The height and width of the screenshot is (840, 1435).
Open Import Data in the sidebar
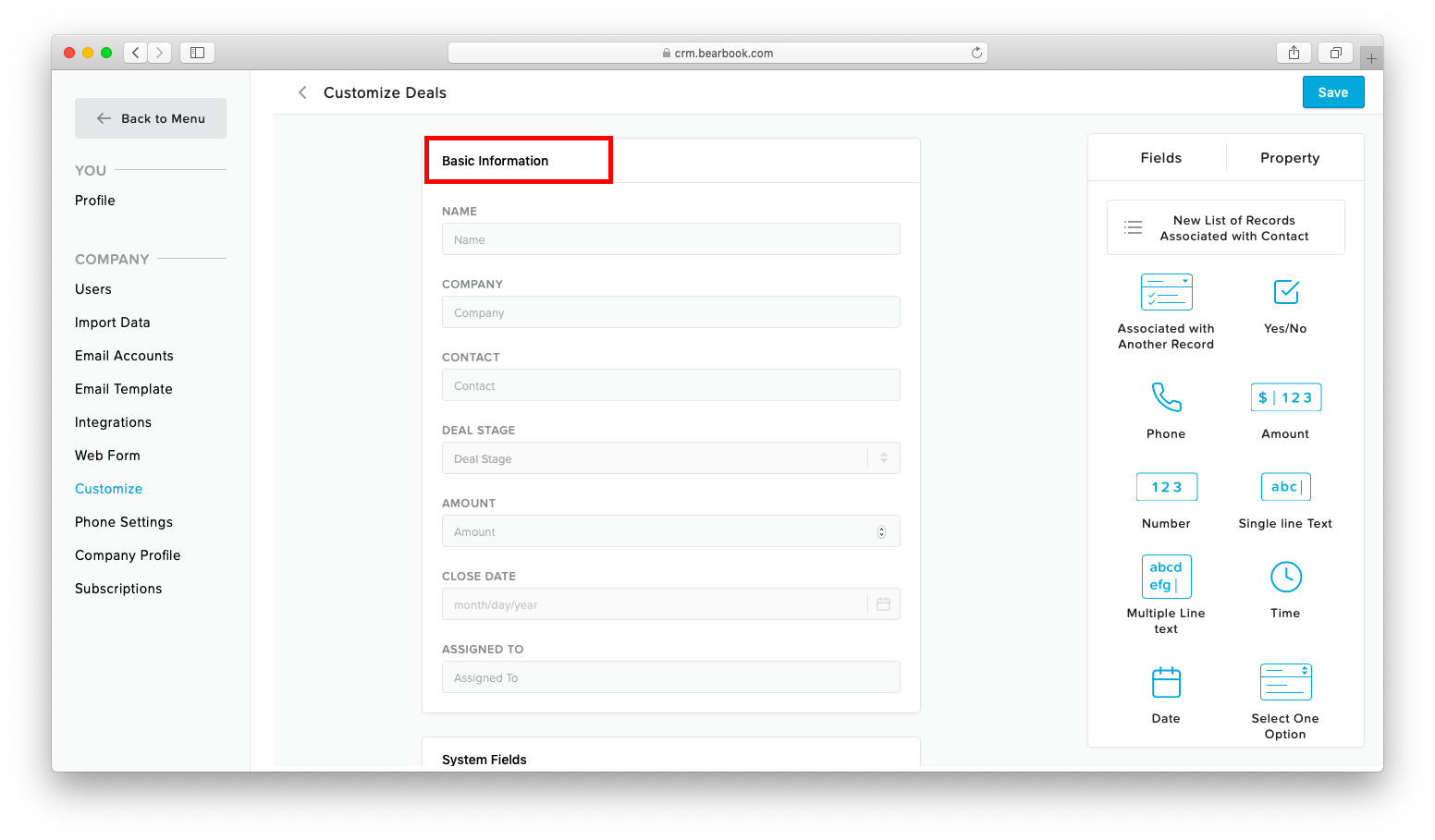click(x=113, y=323)
